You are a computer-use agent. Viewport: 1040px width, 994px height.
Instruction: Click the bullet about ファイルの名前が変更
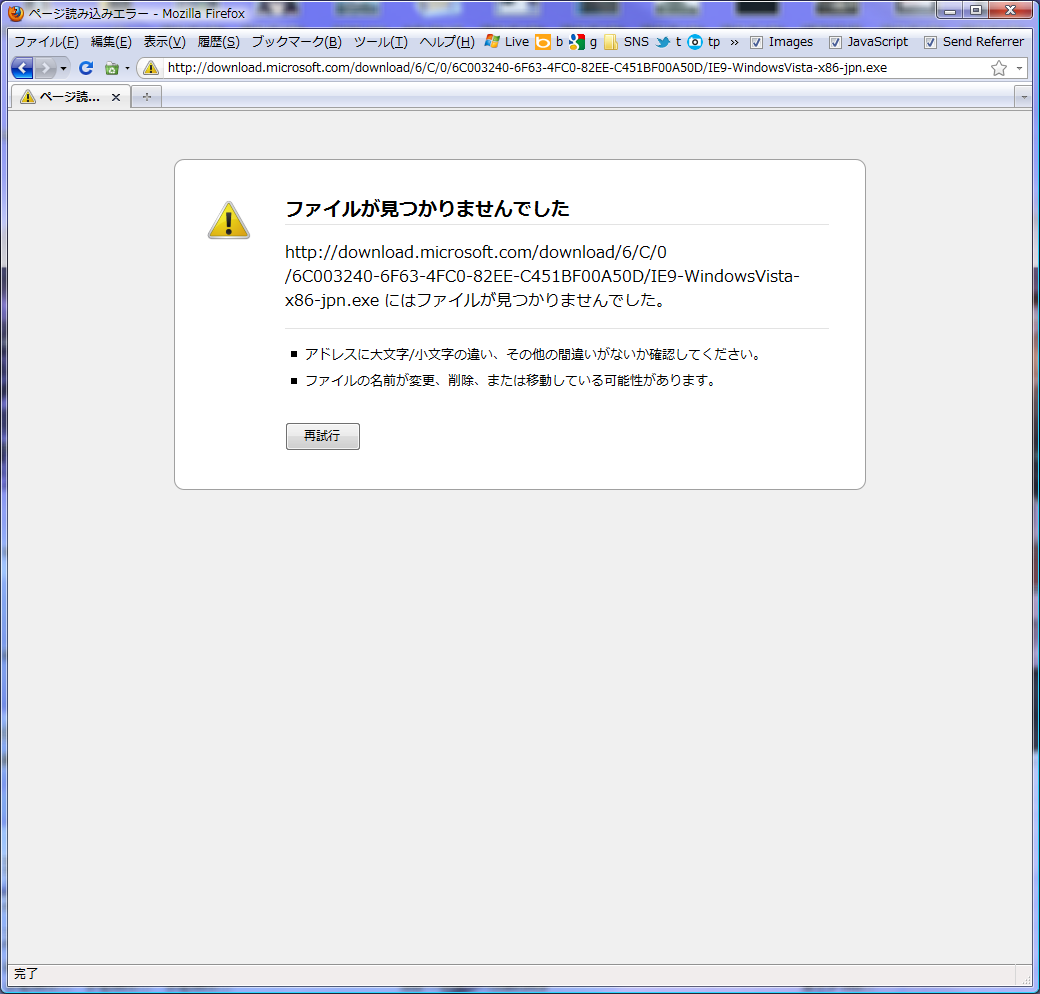click(x=510, y=380)
